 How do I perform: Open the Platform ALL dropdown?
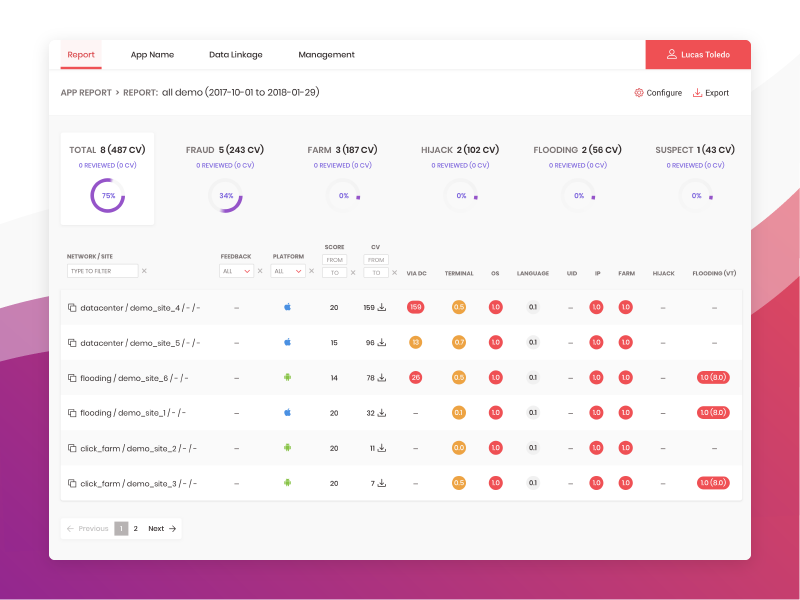(x=288, y=270)
